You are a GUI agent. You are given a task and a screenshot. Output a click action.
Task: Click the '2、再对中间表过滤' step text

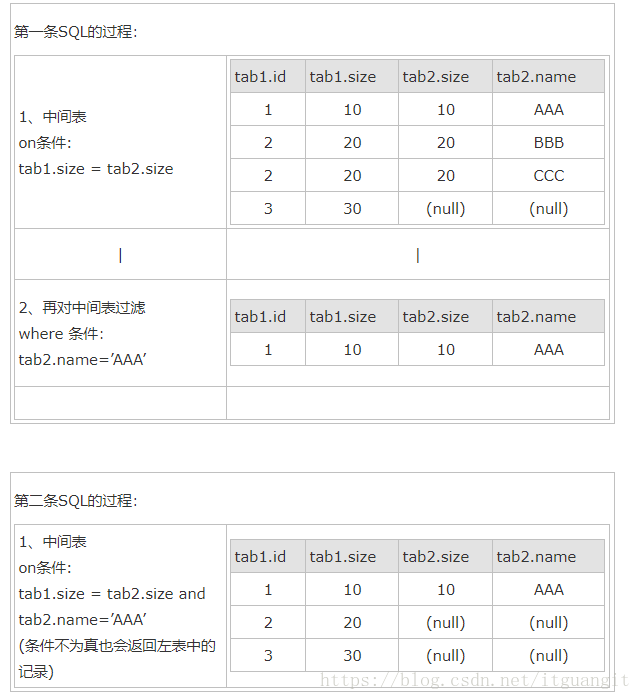[82, 307]
